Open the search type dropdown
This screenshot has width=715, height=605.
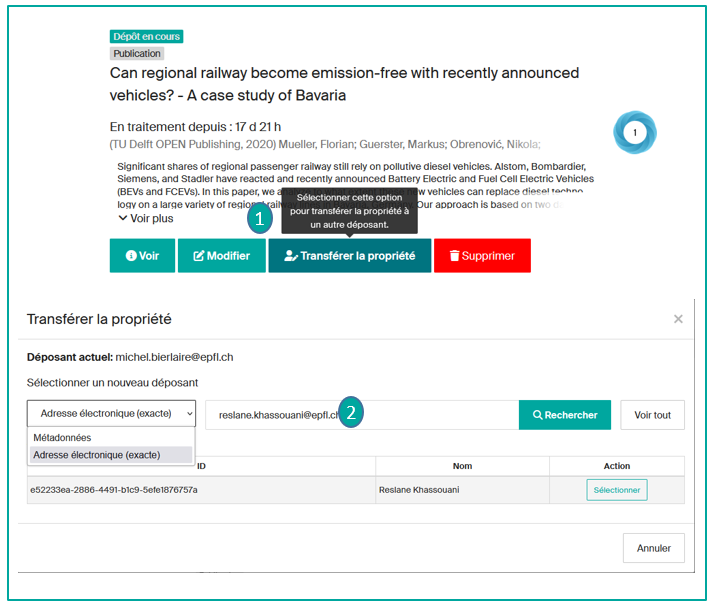pos(111,414)
